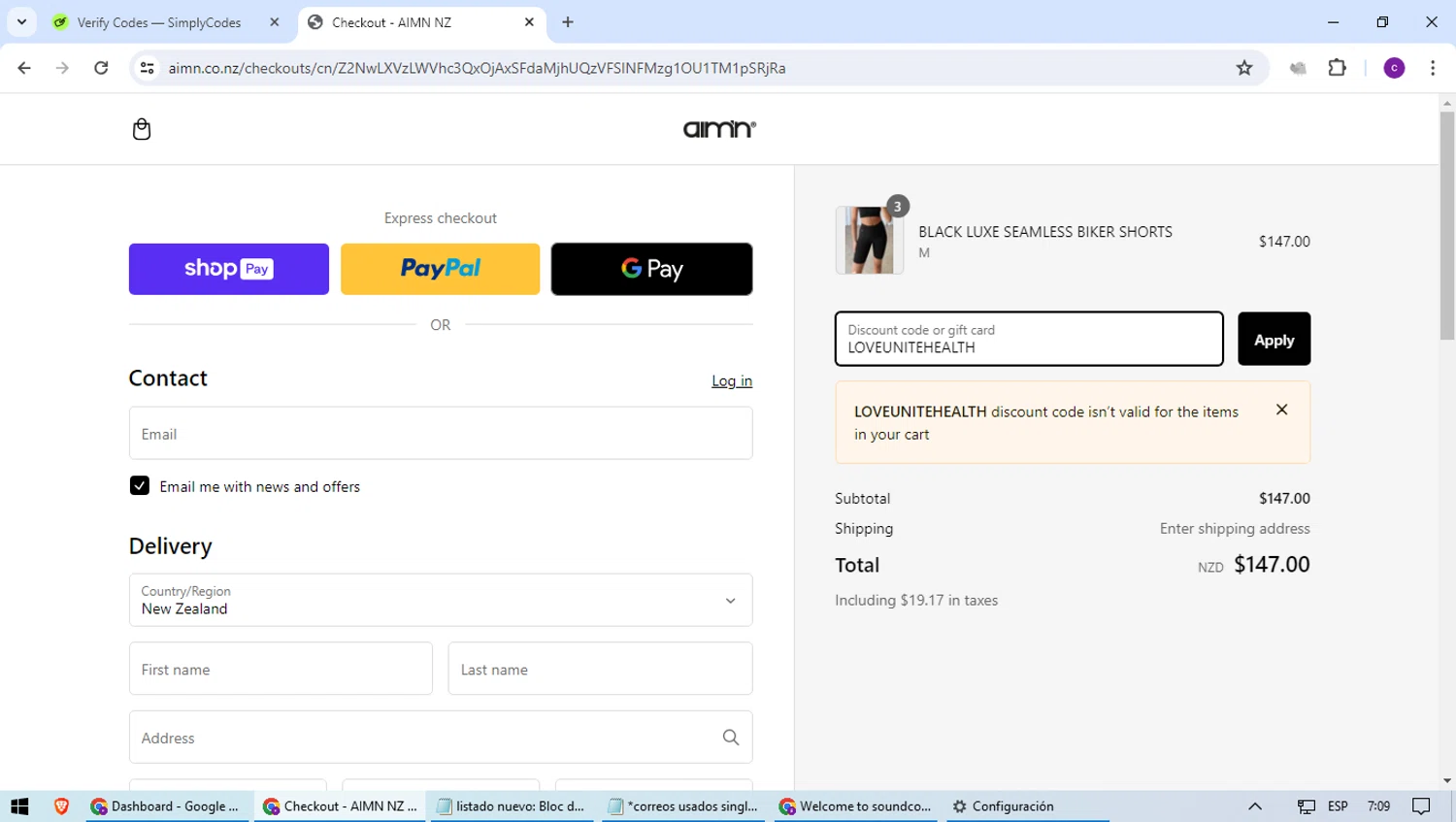Toggle Email me with news and offers

(x=140, y=486)
